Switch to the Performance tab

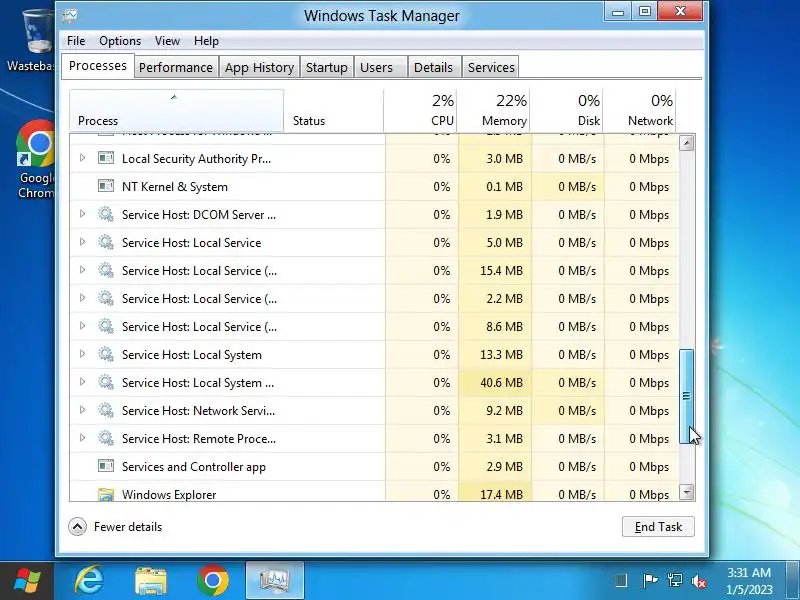coord(176,67)
